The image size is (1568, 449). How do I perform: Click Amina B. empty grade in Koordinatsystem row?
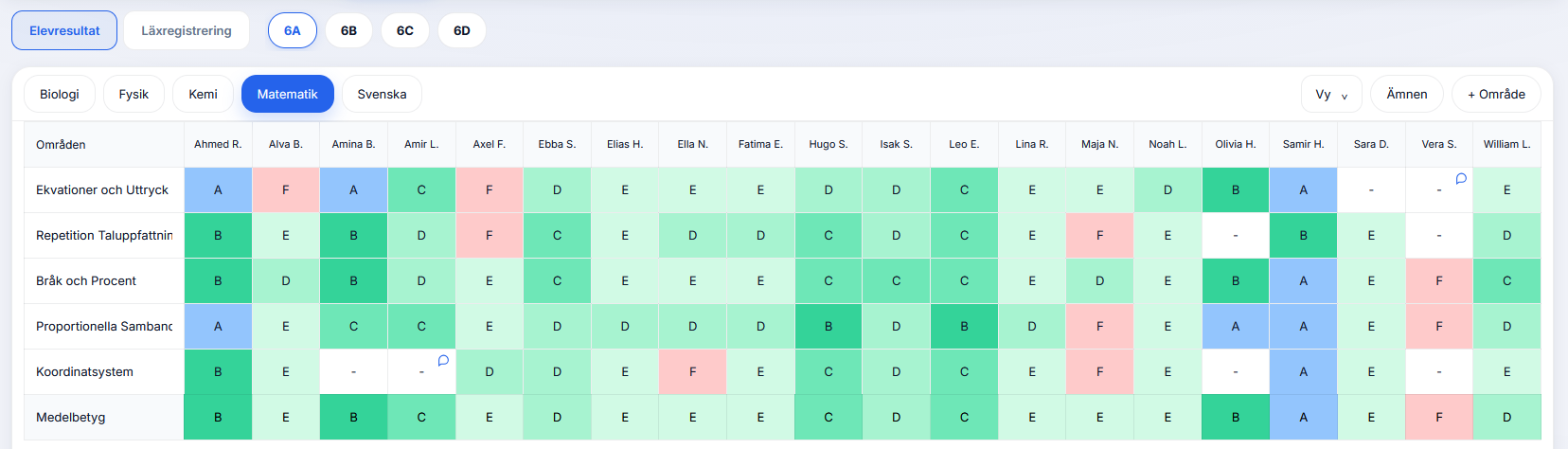353,371
